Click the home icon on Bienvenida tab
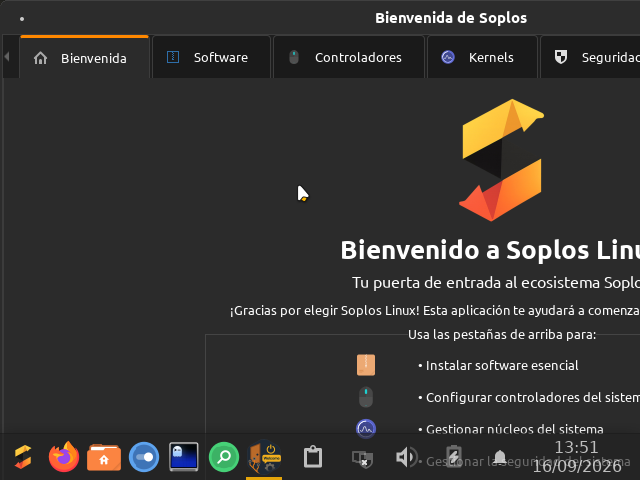The width and height of the screenshot is (640, 480). 40,58
